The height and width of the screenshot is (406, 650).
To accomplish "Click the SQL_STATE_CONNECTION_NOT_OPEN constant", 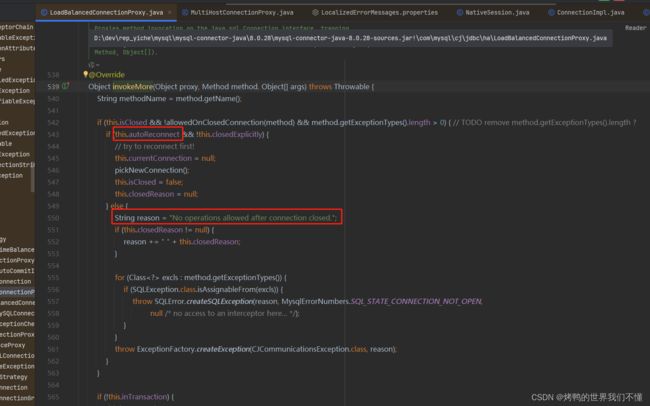I will click(x=416, y=301).
